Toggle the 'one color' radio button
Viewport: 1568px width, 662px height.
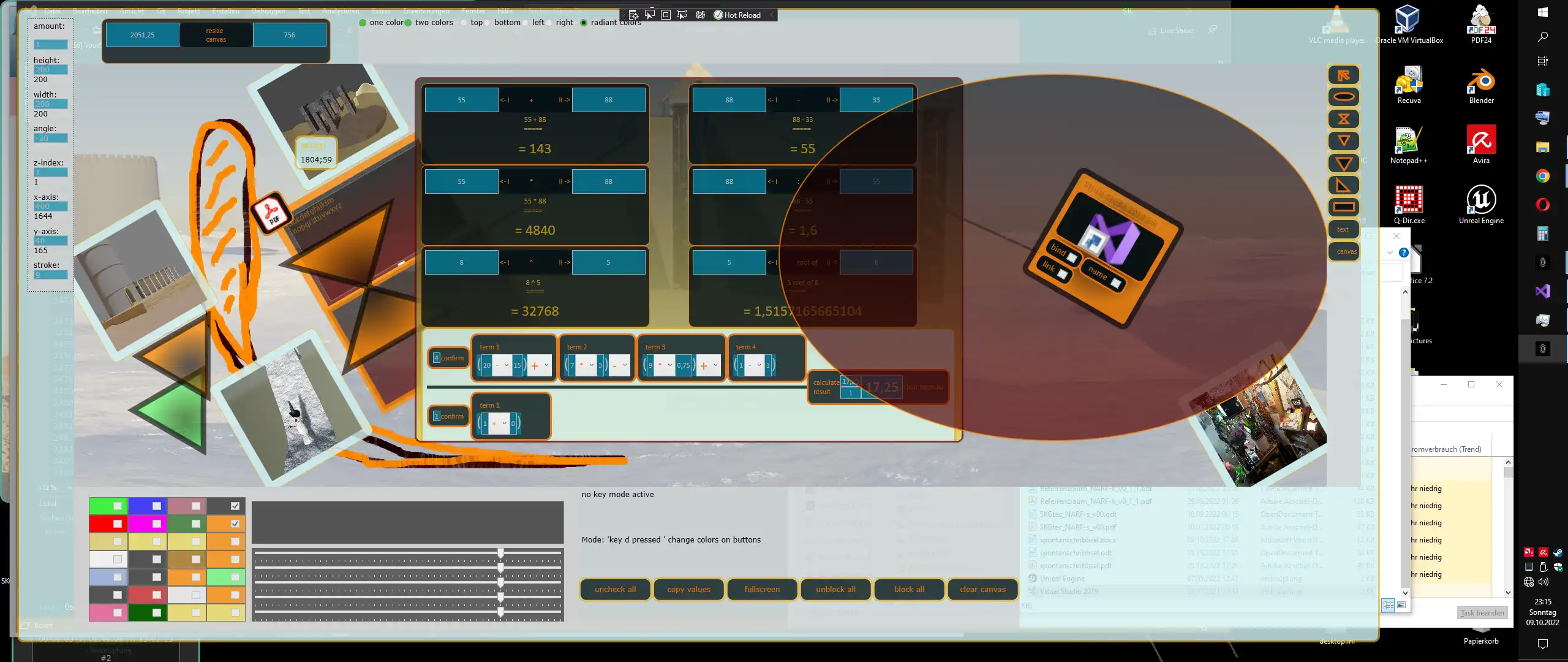coord(362,22)
